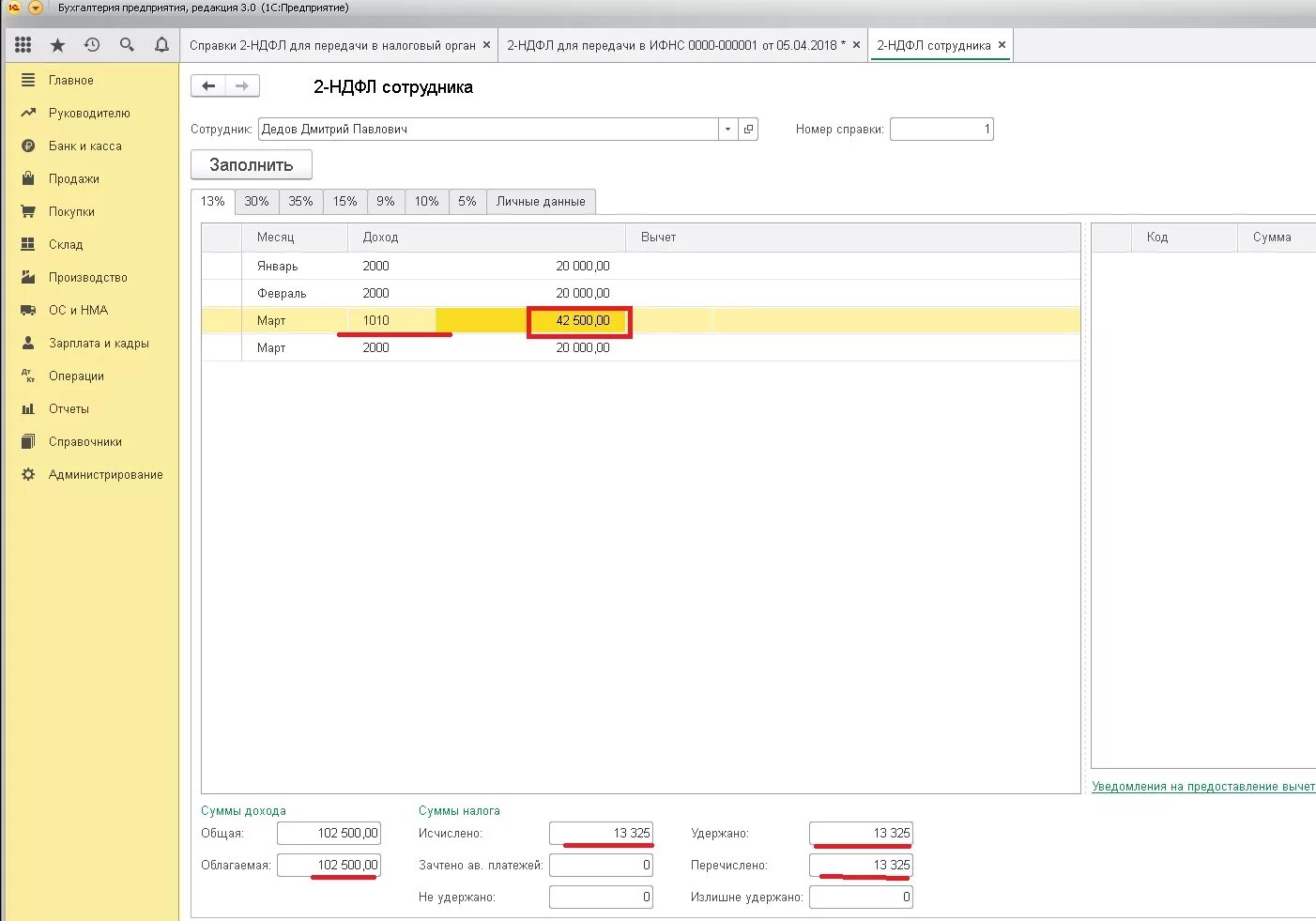Close the 2-НДФЛ сотрудника tab
Image resolution: width=1316 pixels, height=921 pixels.
[1002, 45]
